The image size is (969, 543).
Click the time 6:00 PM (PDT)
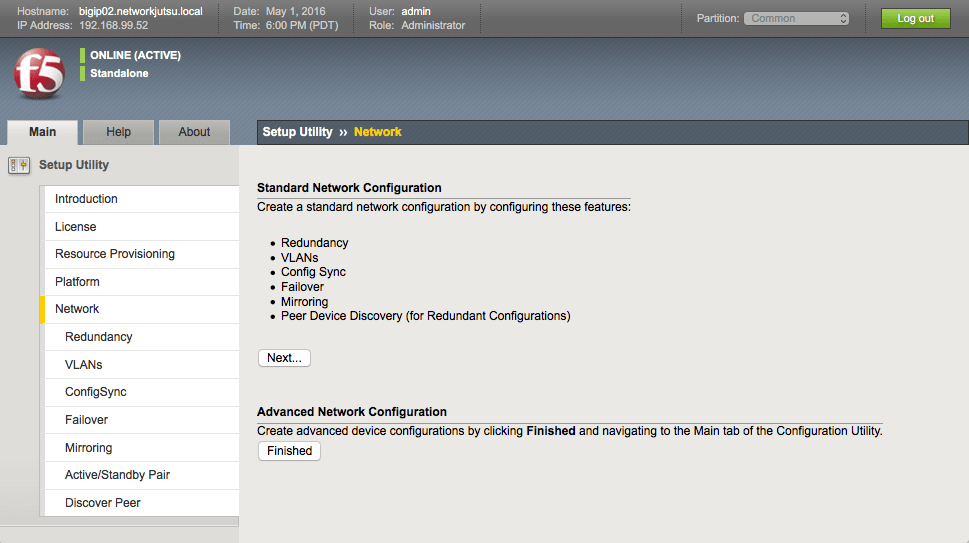point(302,25)
